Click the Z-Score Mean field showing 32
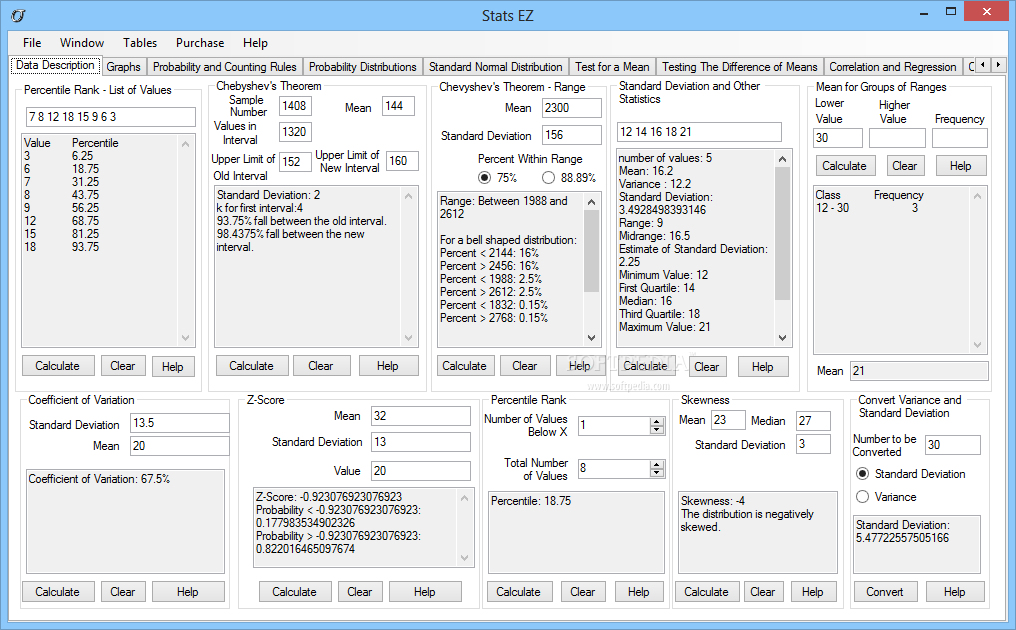The width and height of the screenshot is (1016, 630). click(x=421, y=416)
